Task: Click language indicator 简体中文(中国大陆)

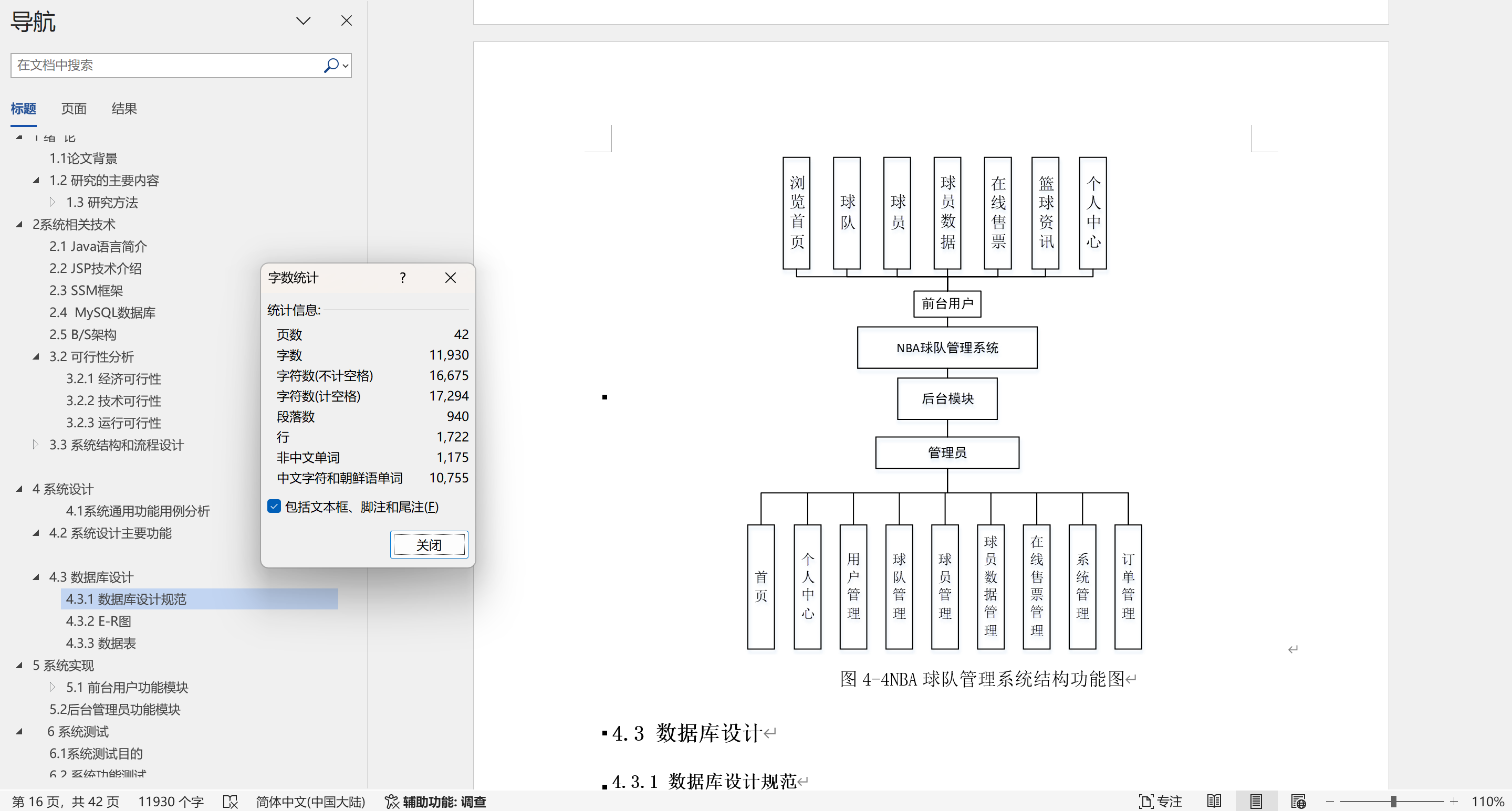Action: click(x=310, y=802)
